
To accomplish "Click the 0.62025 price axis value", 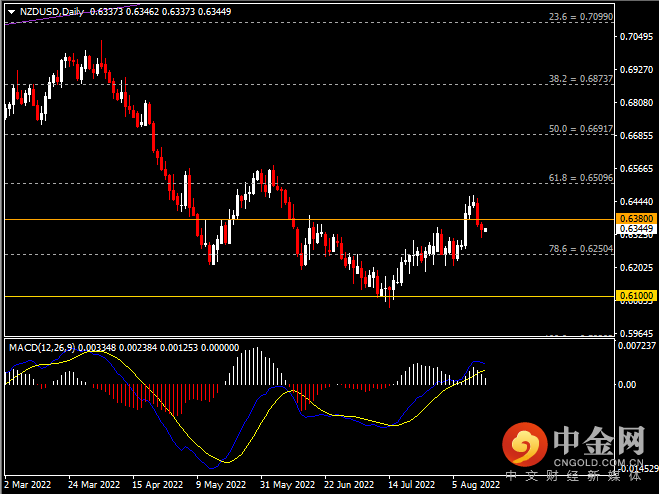I will point(636,267).
